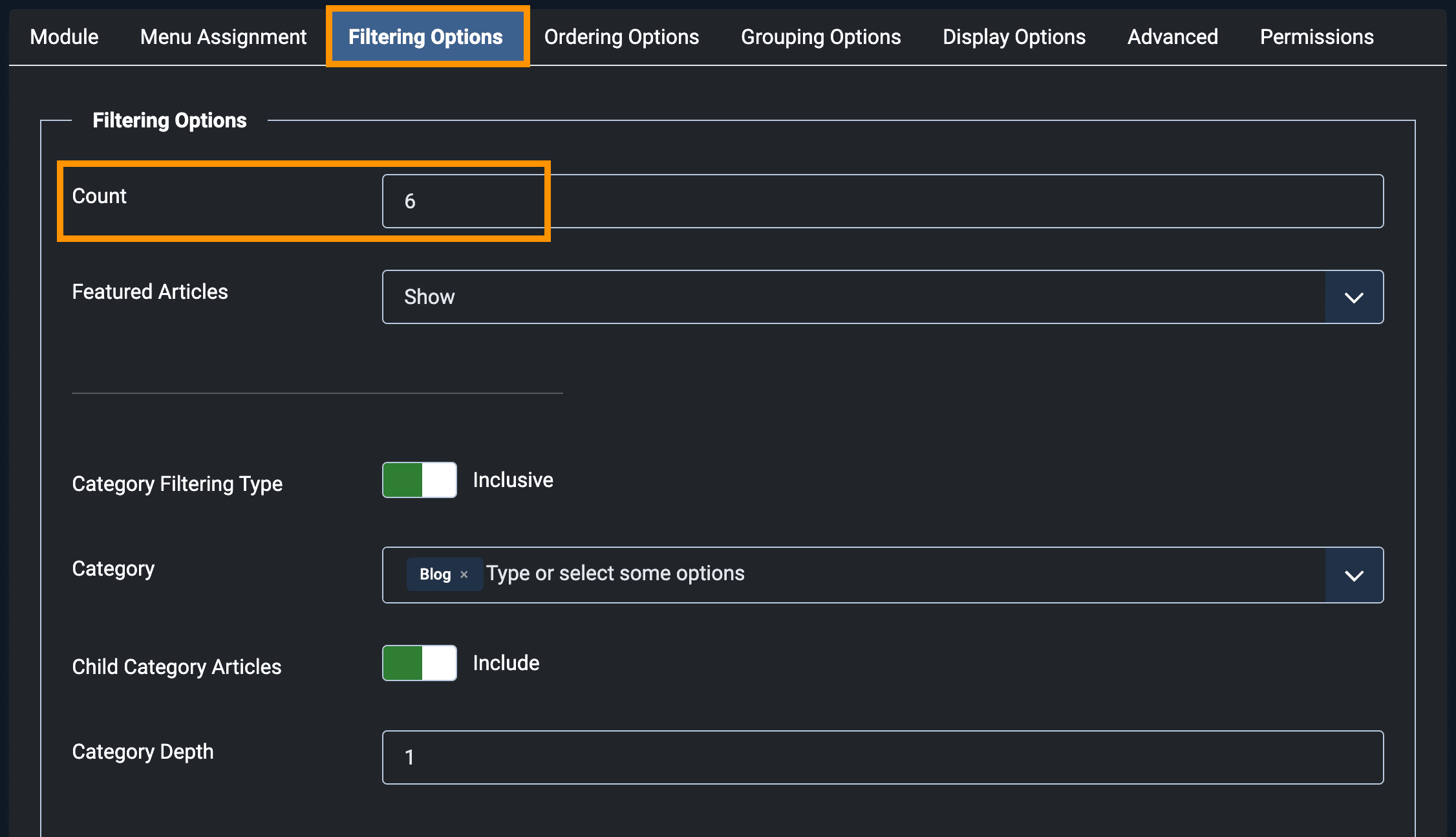Click the Blog tag label

coord(435,574)
